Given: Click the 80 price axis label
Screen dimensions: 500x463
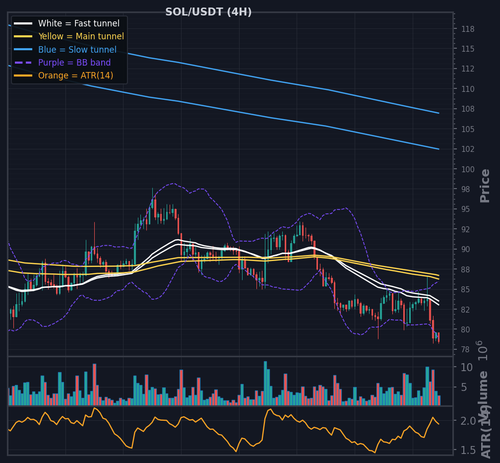Looking at the screenshot, I should point(466,329).
